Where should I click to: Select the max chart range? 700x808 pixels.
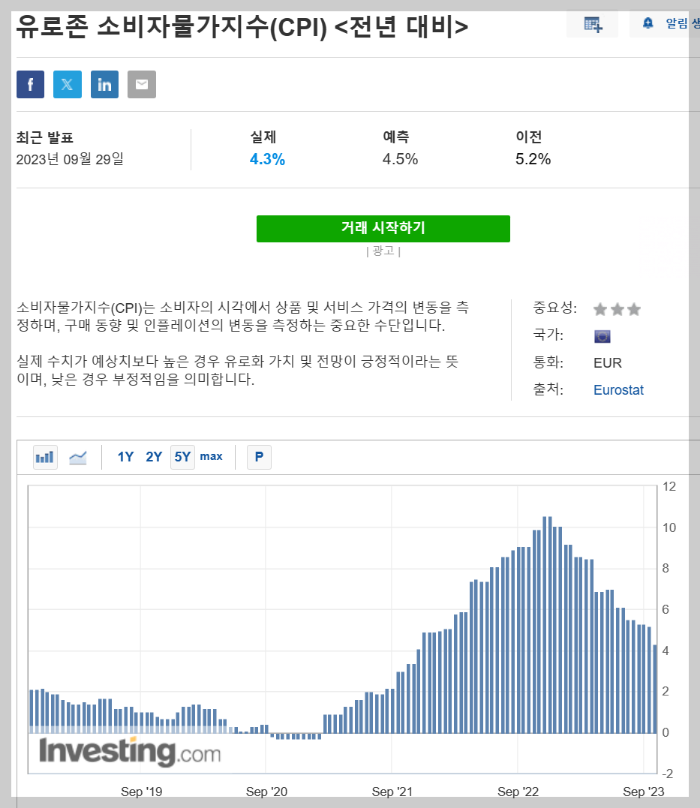pyautogui.click(x=211, y=457)
